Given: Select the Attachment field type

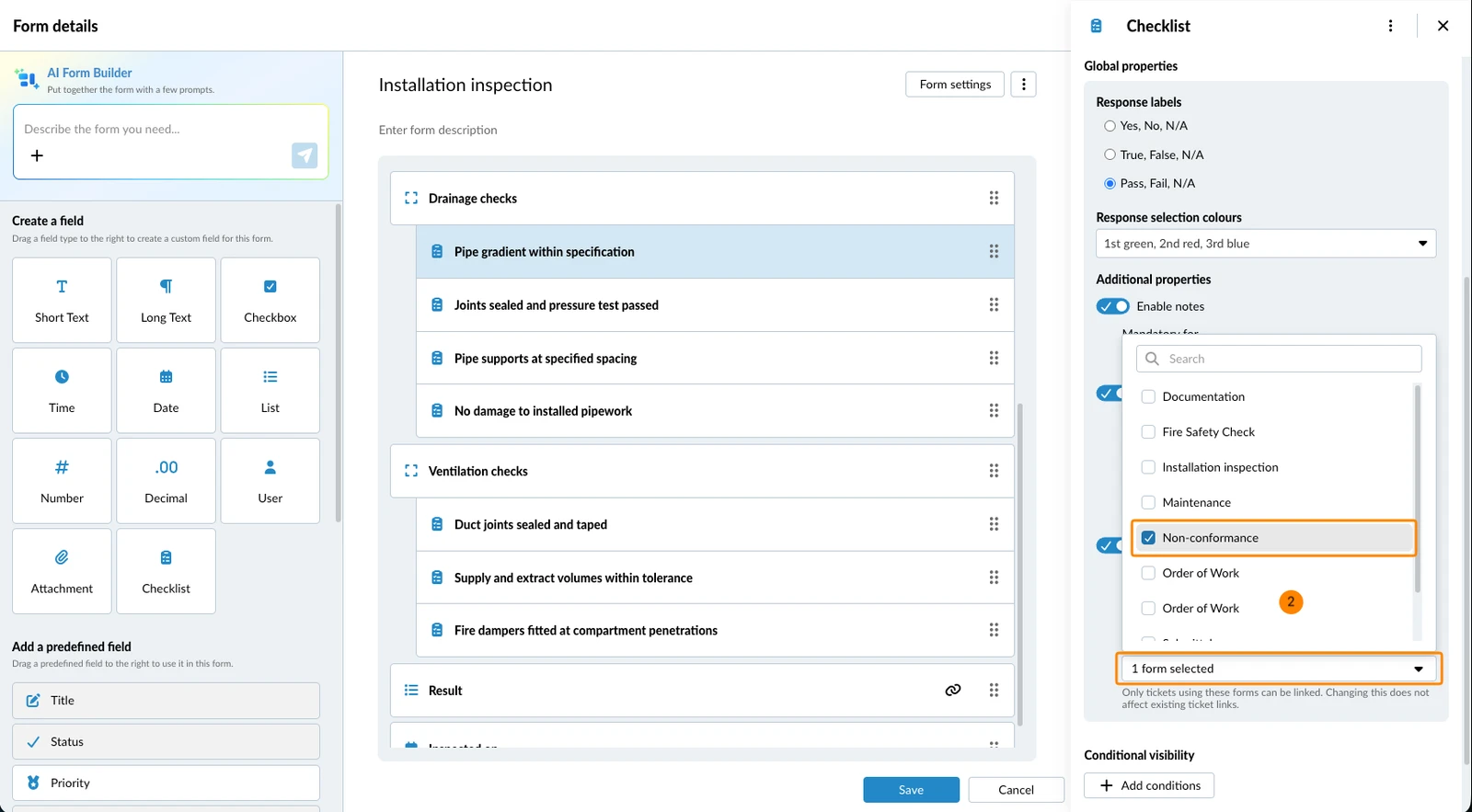Looking at the screenshot, I should click(x=62, y=570).
